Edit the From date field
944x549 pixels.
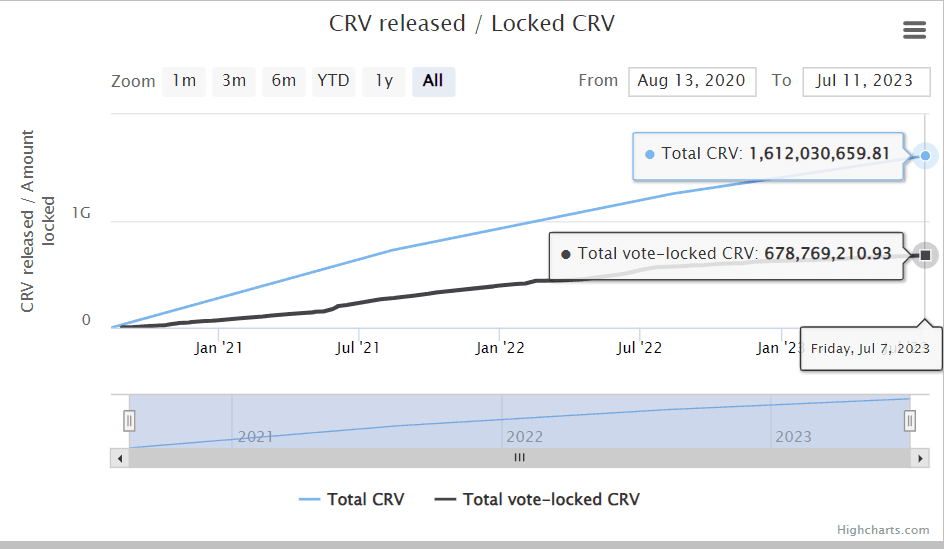point(692,81)
